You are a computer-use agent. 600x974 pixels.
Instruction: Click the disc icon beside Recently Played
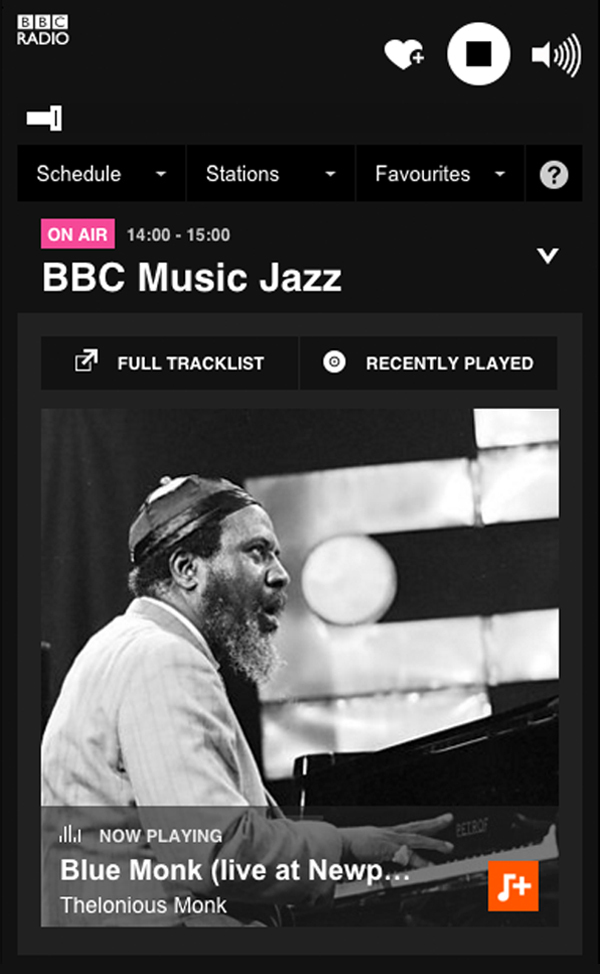[x=334, y=362]
